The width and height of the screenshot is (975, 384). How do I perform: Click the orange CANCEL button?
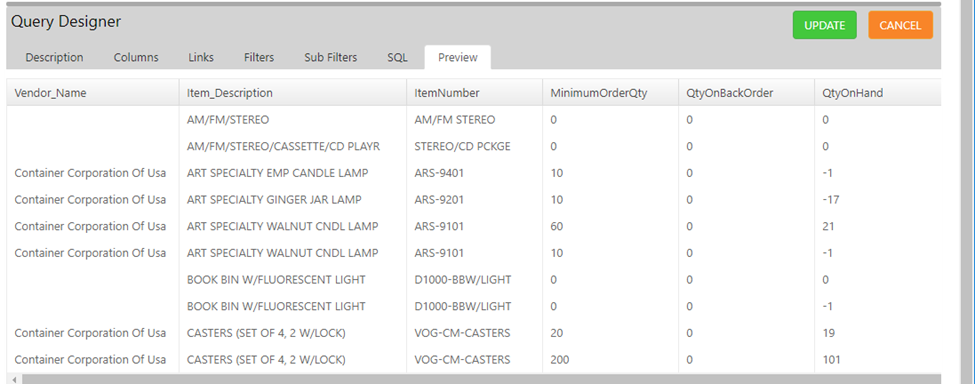click(900, 25)
